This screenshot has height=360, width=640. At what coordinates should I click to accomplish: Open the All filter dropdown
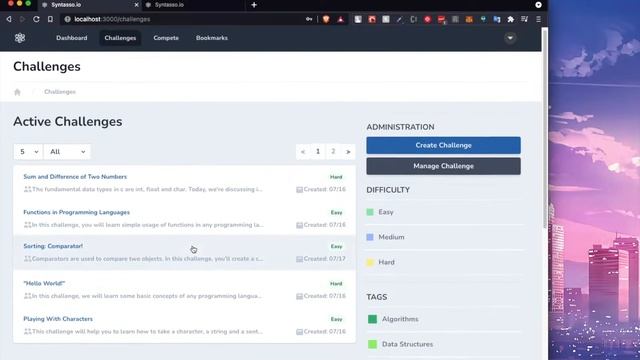pos(67,152)
